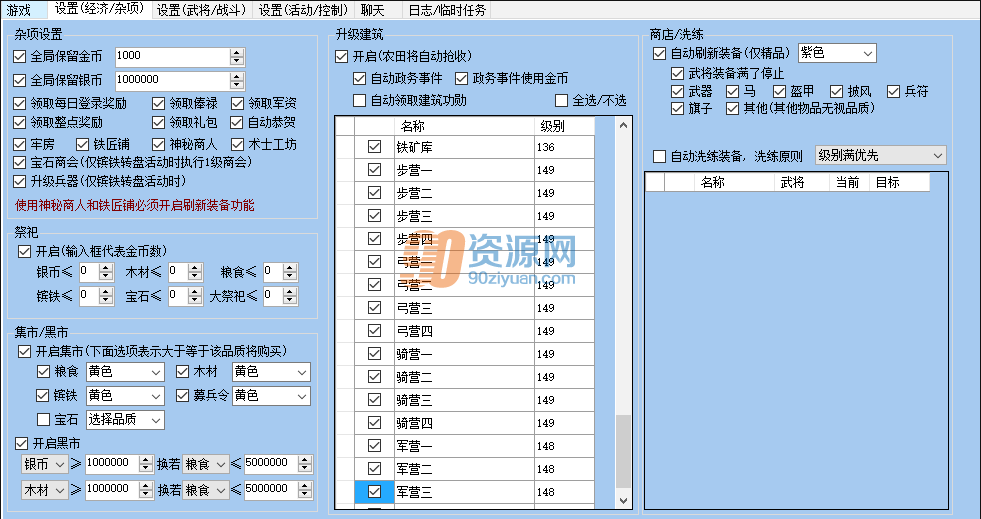This screenshot has height=519, width=981.
Task: Toggle the 开启黑市 checkbox
Action: point(22,444)
